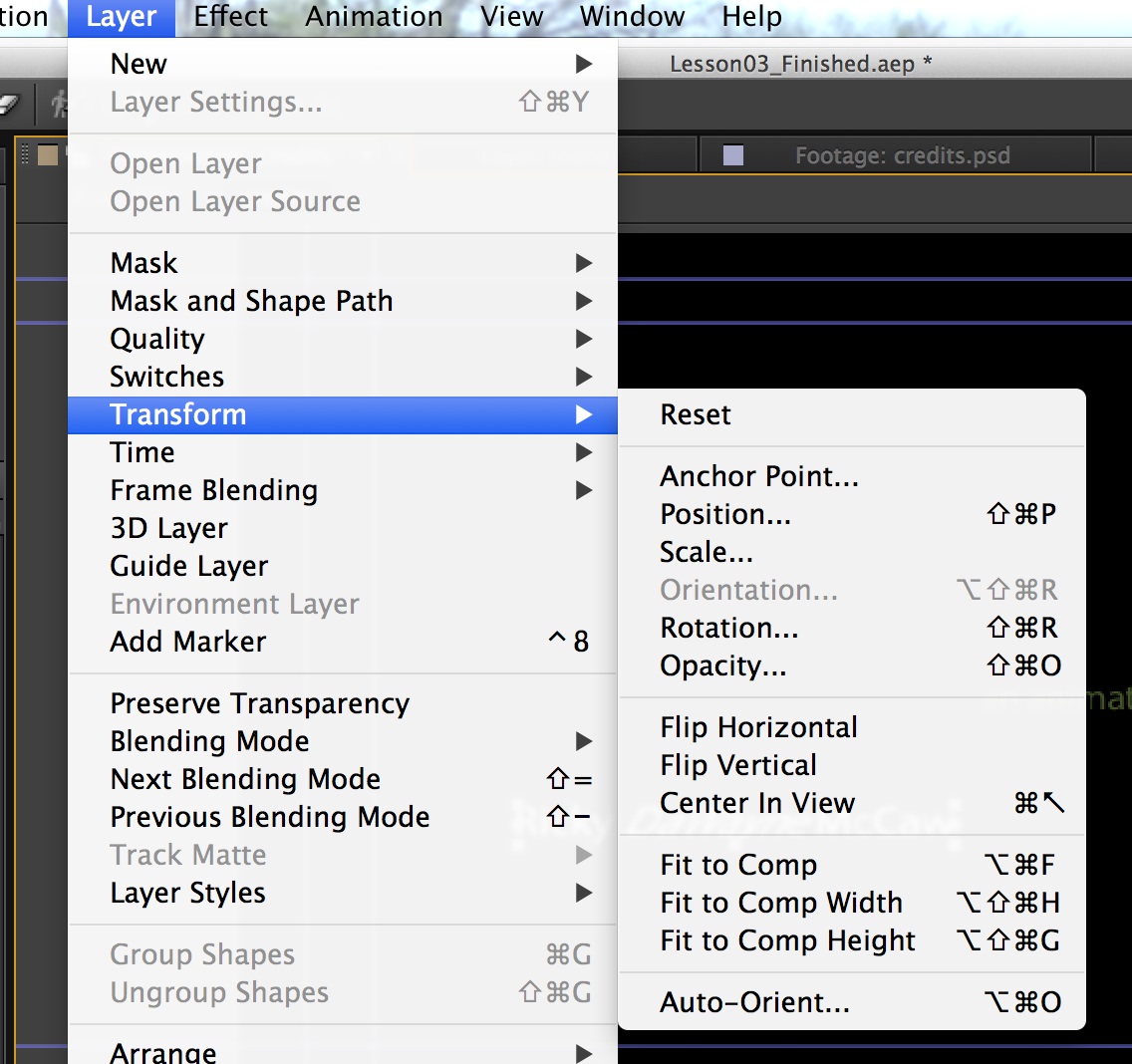Click the tan label color swatch
The image size is (1132, 1064).
[47, 155]
